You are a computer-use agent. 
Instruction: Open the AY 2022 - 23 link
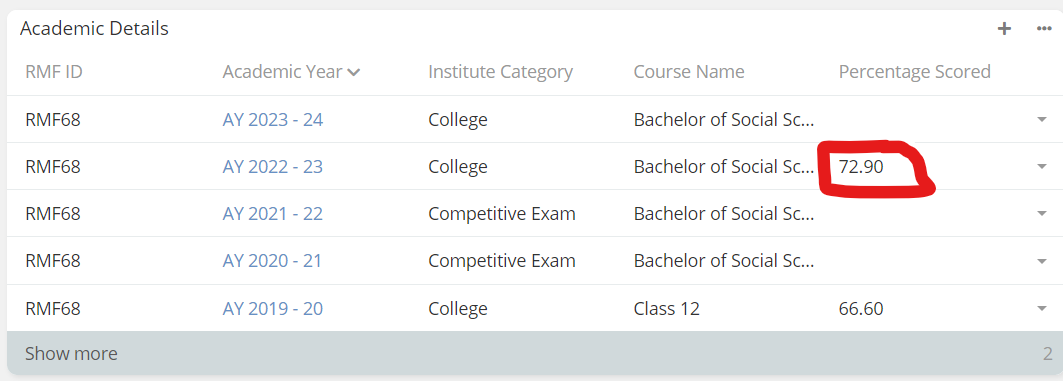[273, 167]
